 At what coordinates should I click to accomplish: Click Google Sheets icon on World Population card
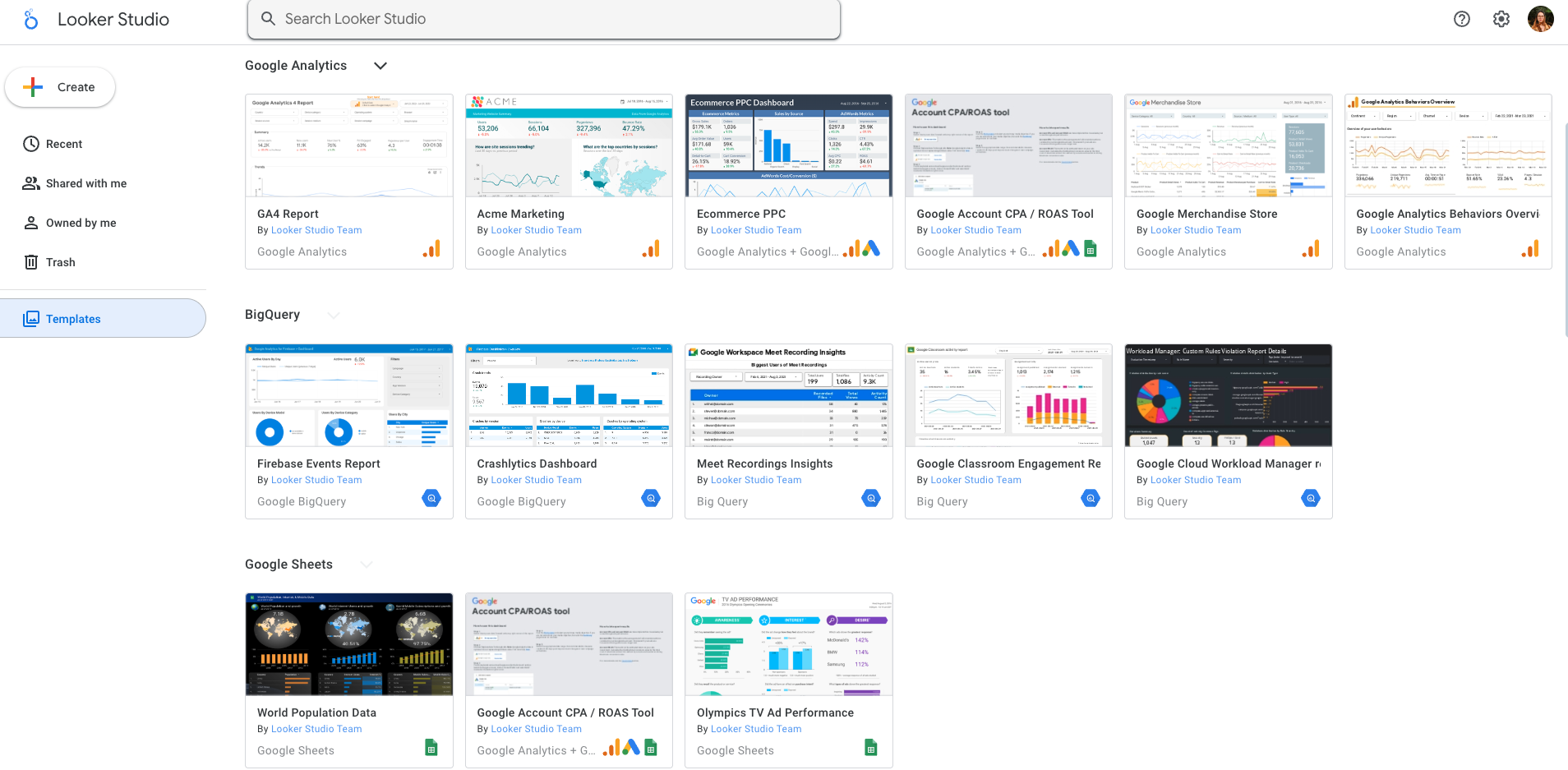pyautogui.click(x=431, y=748)
